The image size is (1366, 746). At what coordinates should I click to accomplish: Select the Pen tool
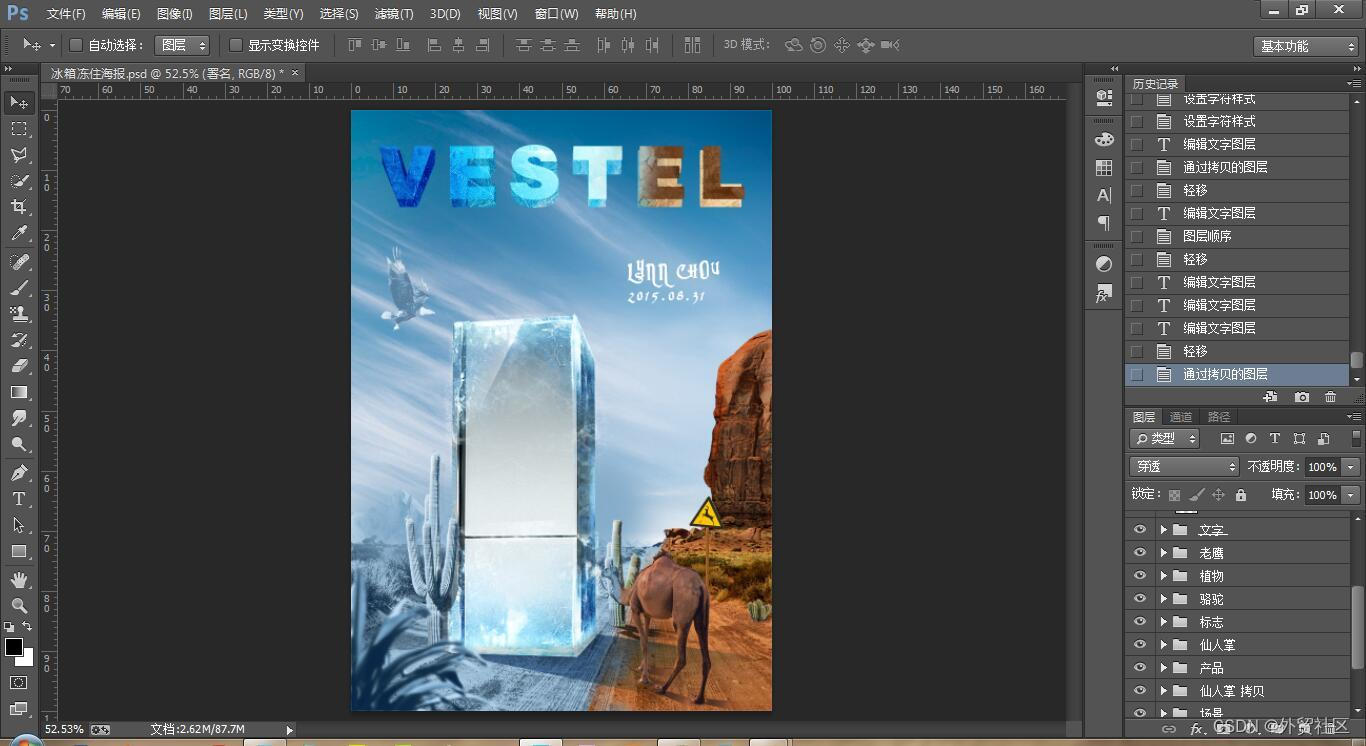[x=19, y=473]
